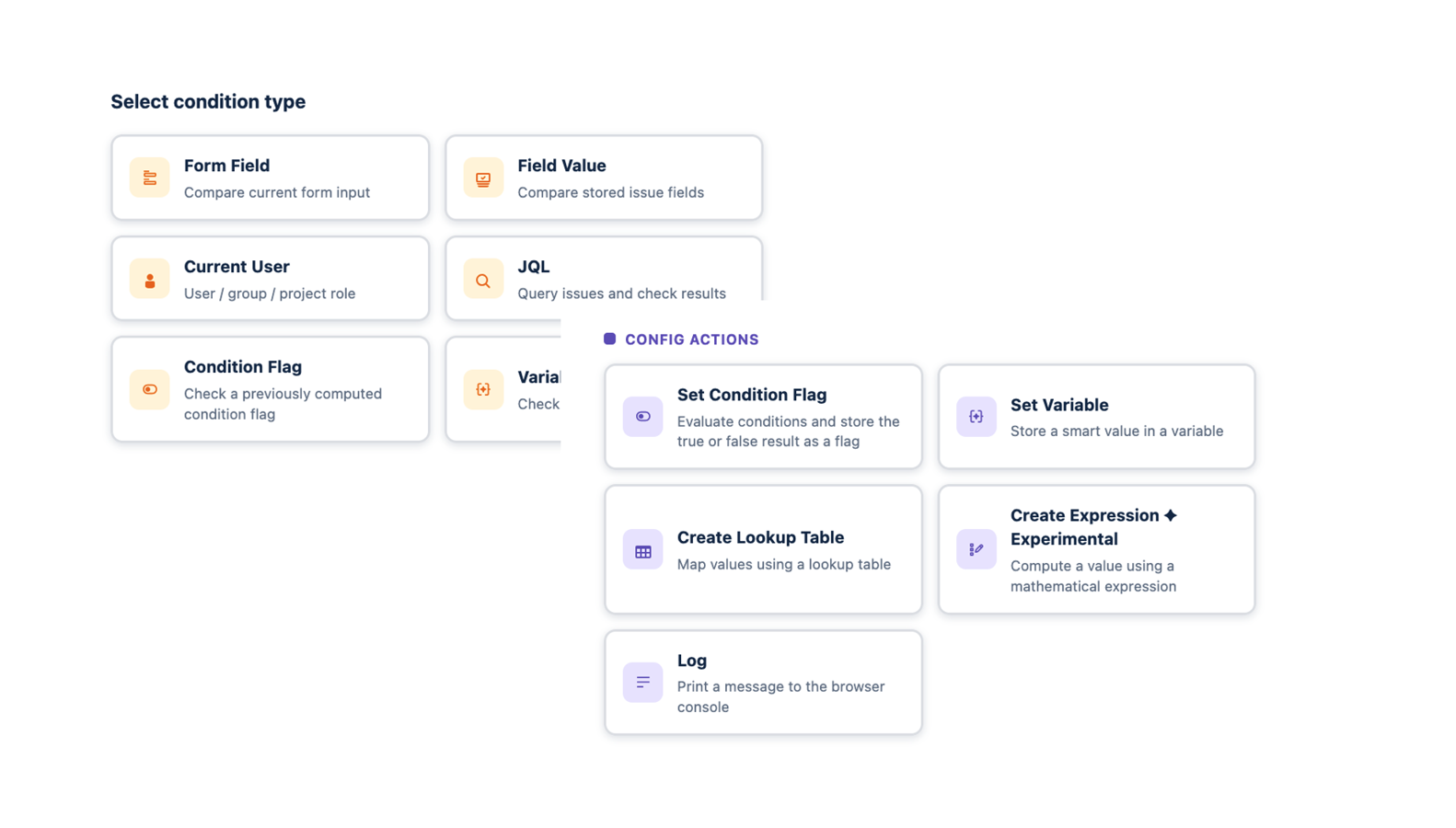Viewport: 1456px width, 828px height.
Task: Click the Form Field list icon
Action: coord(149,178)
